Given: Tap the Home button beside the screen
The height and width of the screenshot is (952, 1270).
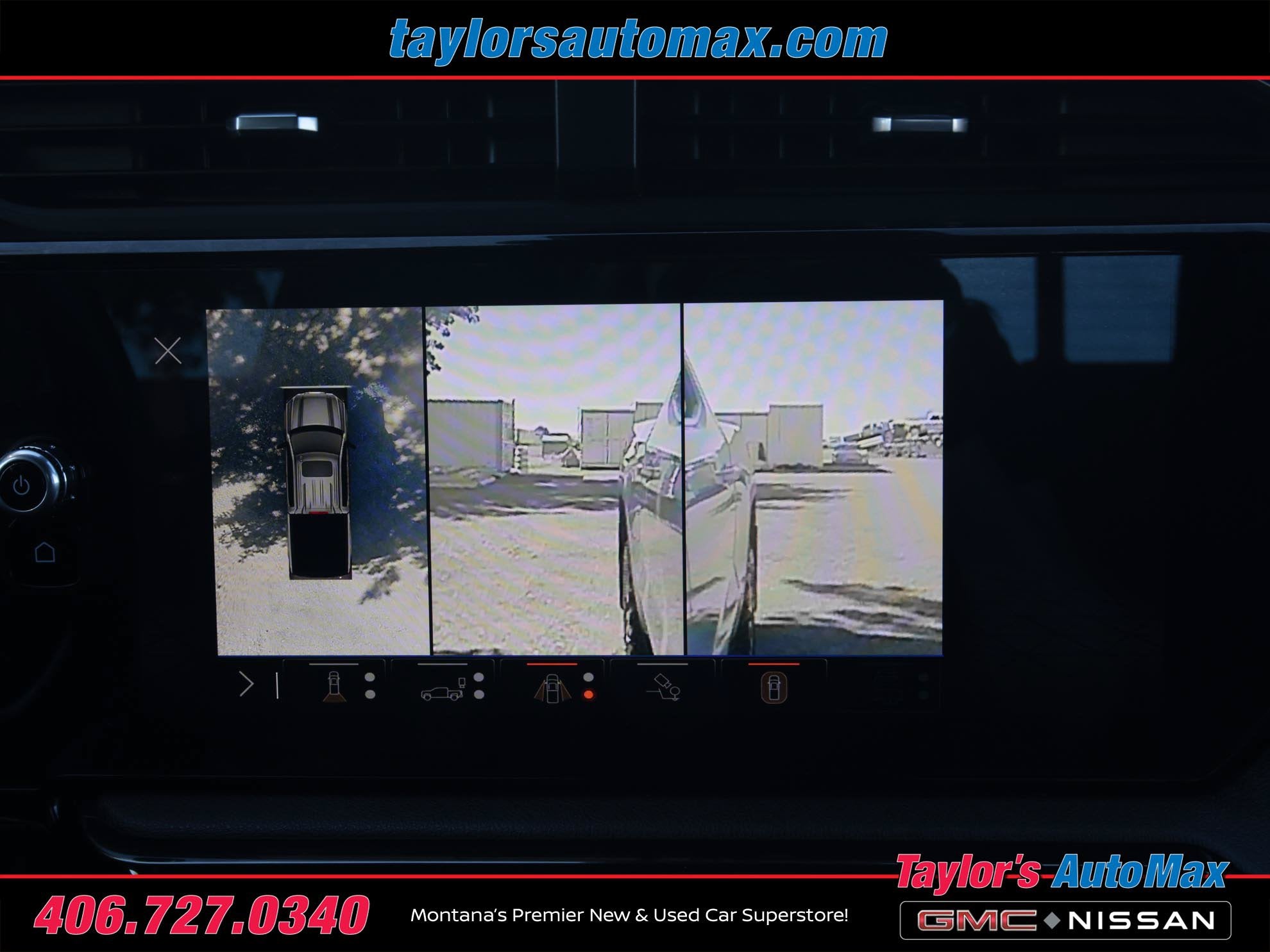Looking at the screenshot, I should coord(44,552).
